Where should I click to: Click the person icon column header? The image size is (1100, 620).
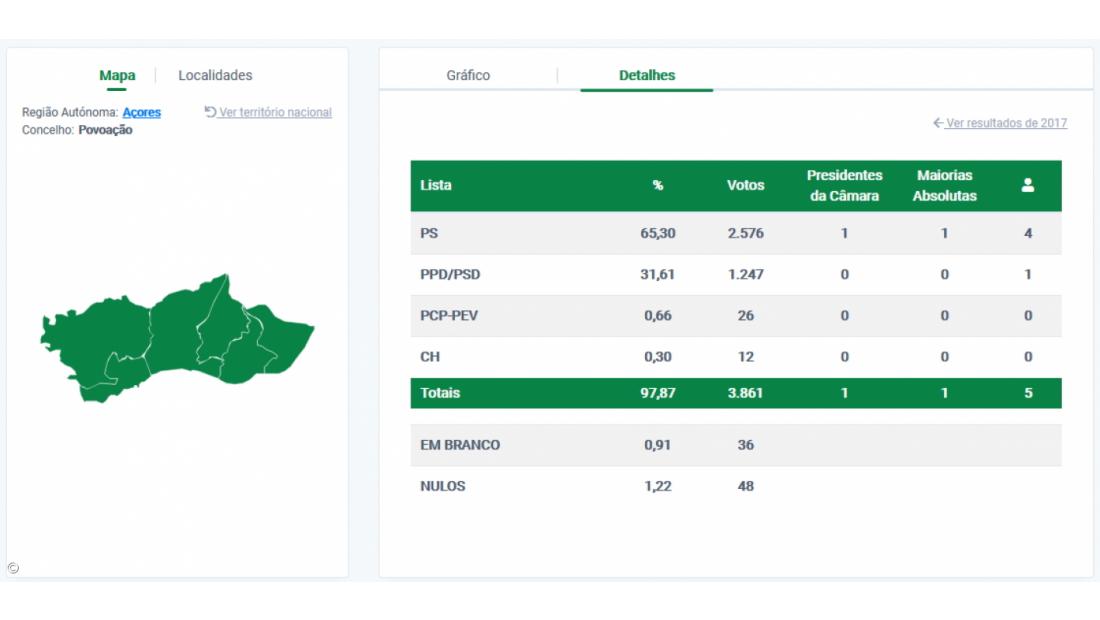tap(1027, 185)
